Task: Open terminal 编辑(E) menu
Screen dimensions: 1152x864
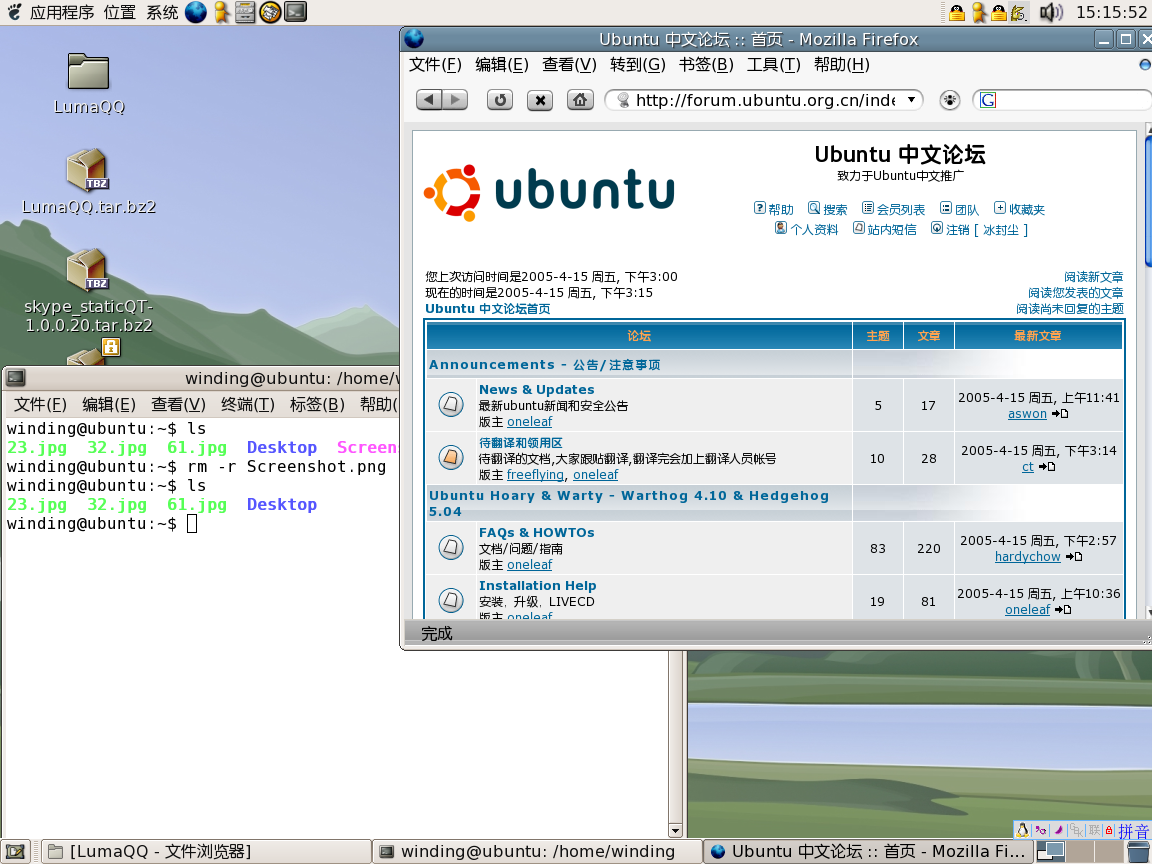Action: [x=109, y=405]
